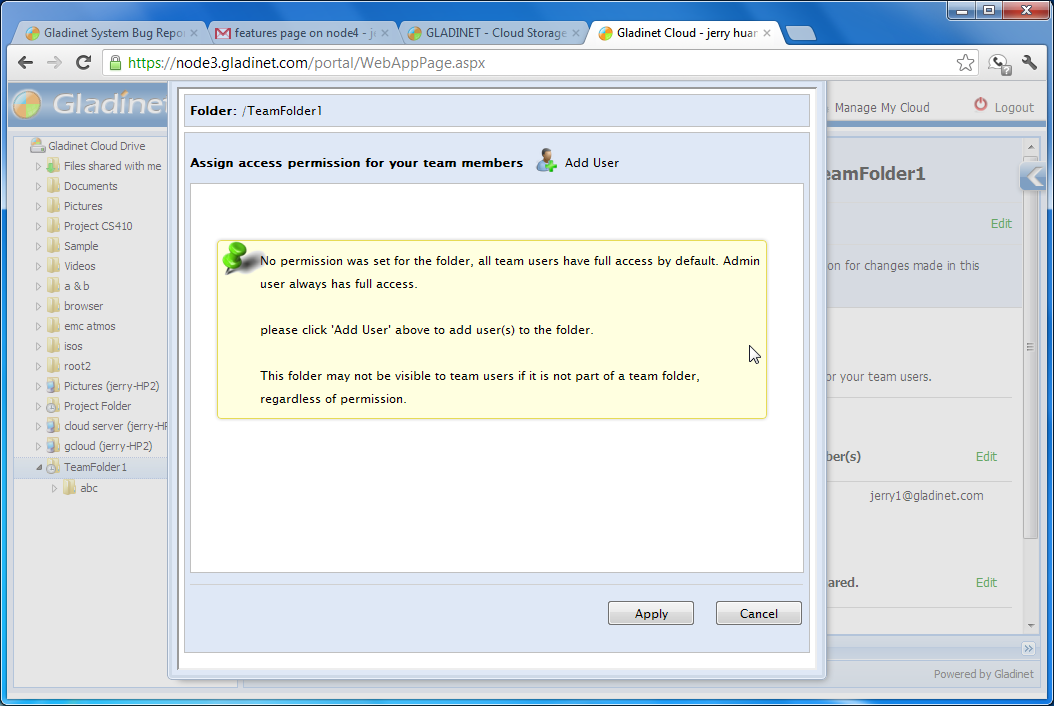Image resolution: width=1054 pixels, height=706 pixels.
Task: Switch to GLADINET - Cloud Storage tab
Action: click(494, 33)
